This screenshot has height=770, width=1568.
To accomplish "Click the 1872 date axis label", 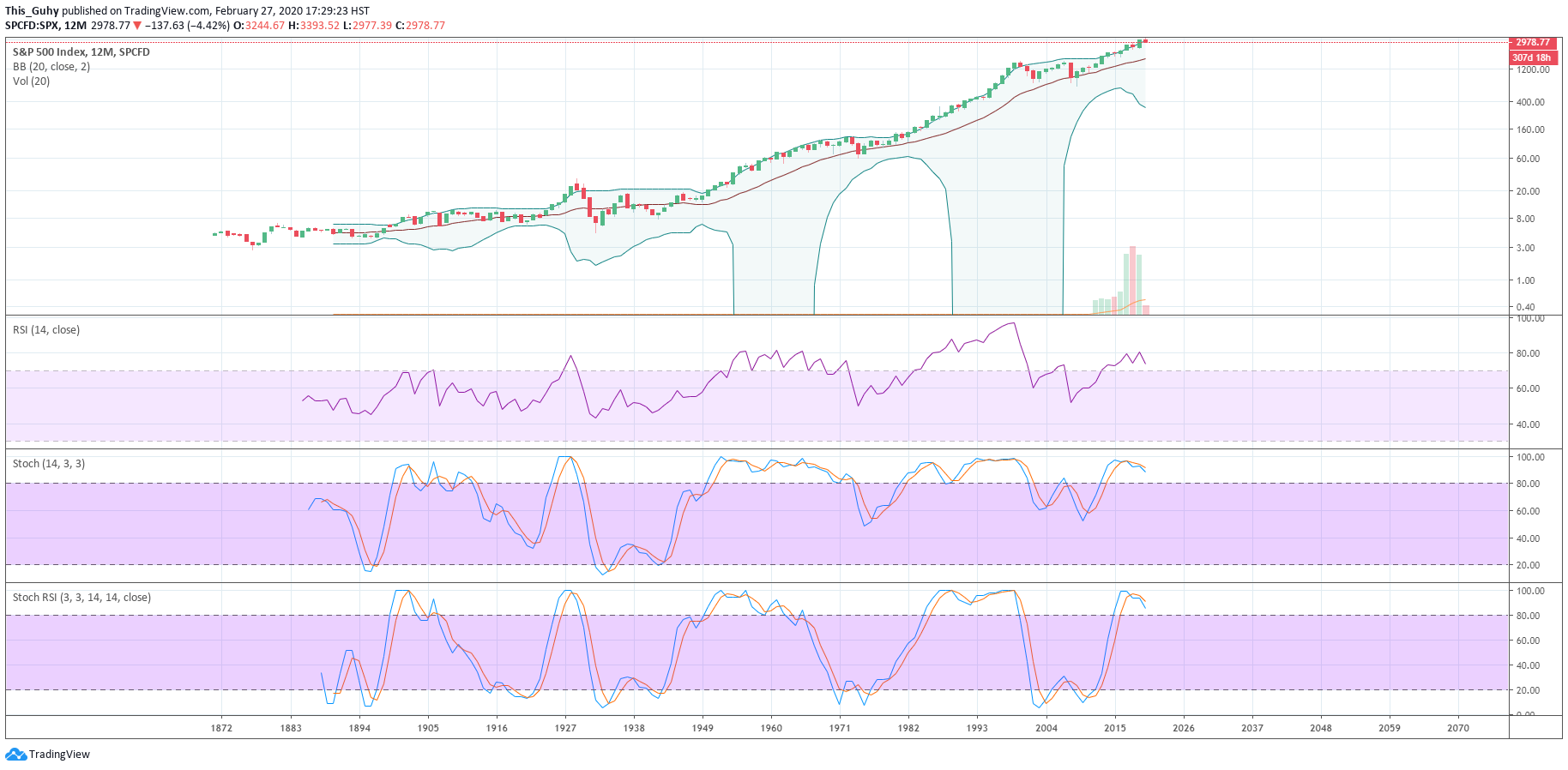I will click(x=221, y=728).
